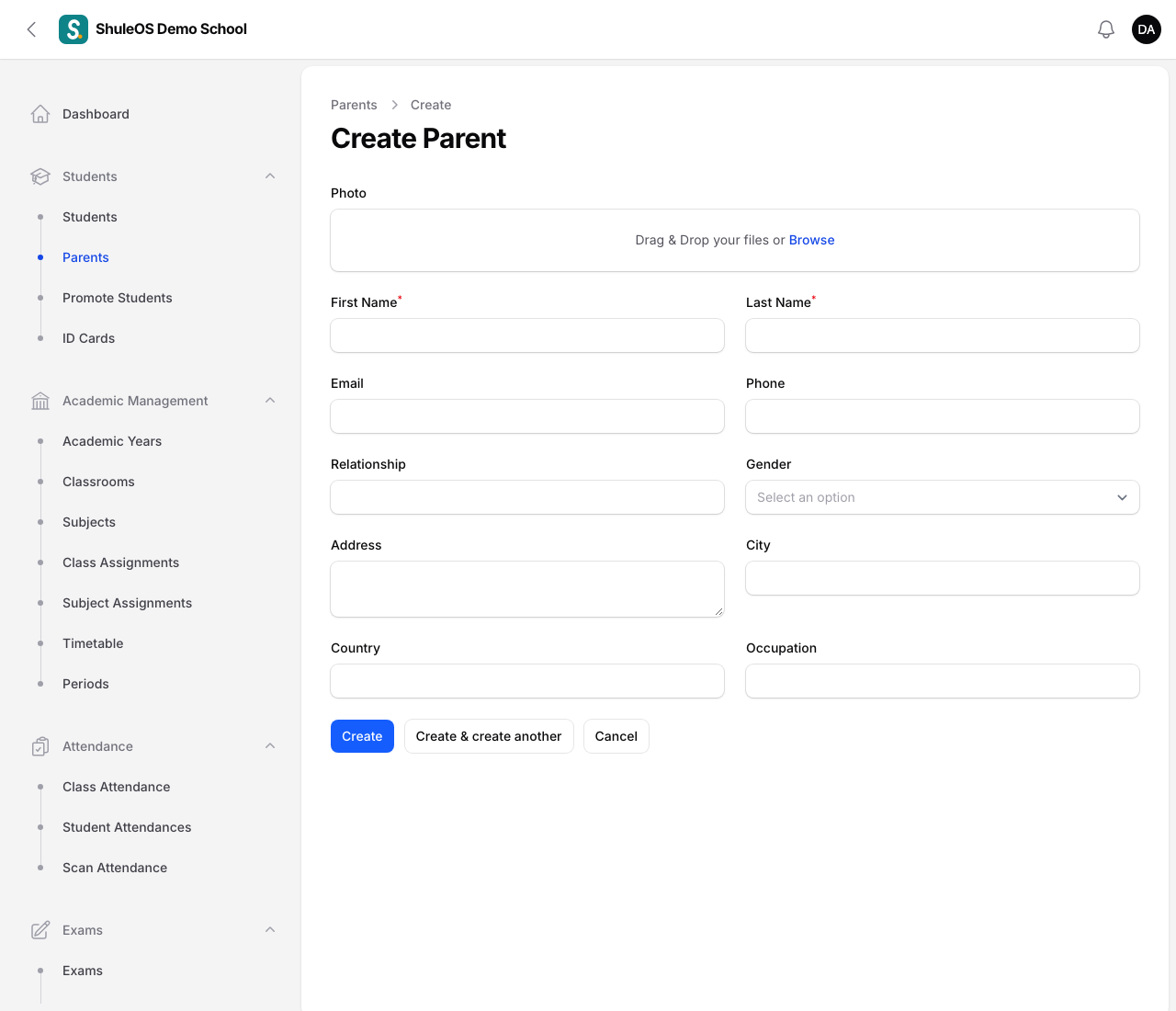Open Students list in sidebar
This screenshot has width=1176, height=1011.
click(x=90, y=217)
